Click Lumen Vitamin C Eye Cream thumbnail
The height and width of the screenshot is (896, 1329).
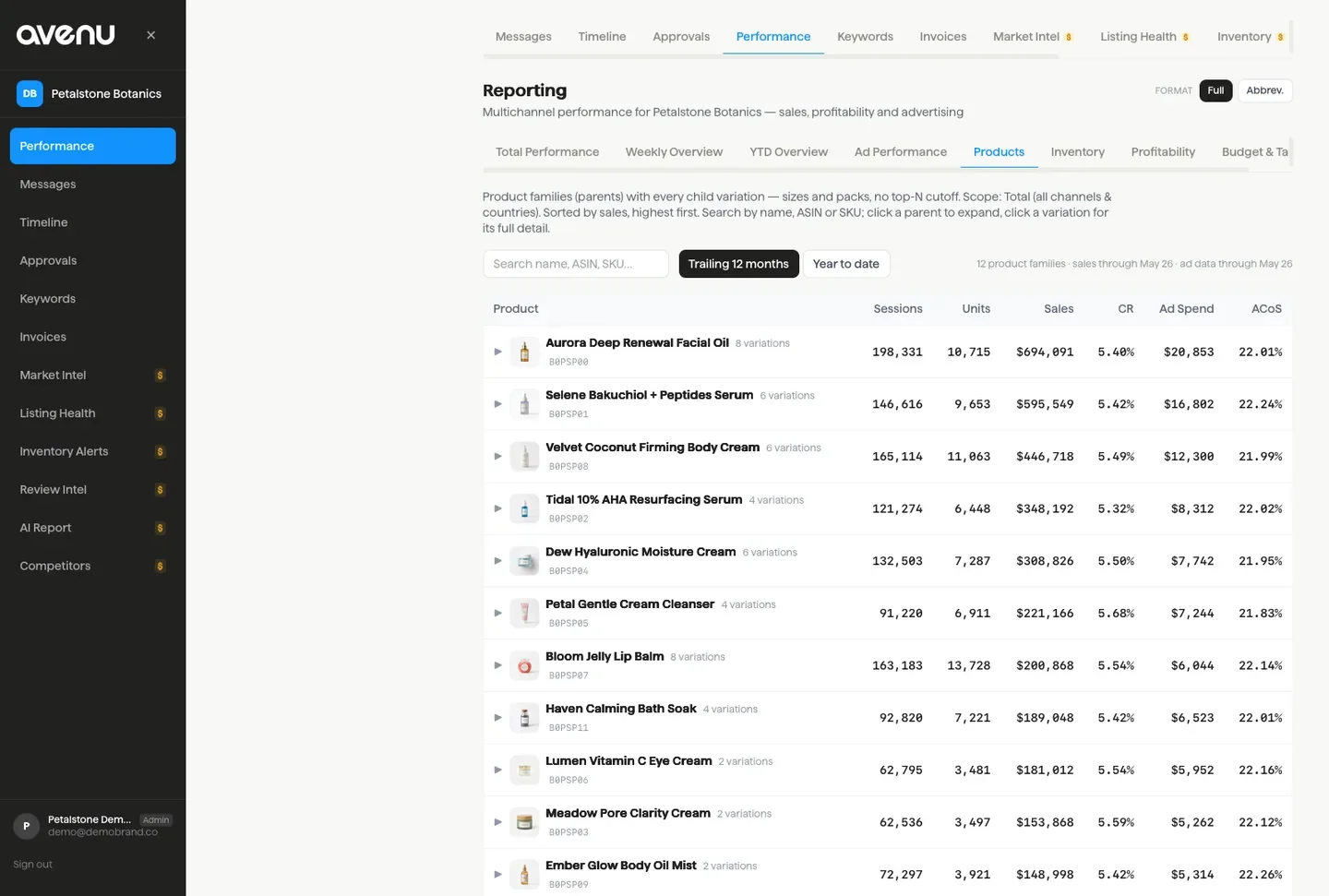(x=524, y=770)
